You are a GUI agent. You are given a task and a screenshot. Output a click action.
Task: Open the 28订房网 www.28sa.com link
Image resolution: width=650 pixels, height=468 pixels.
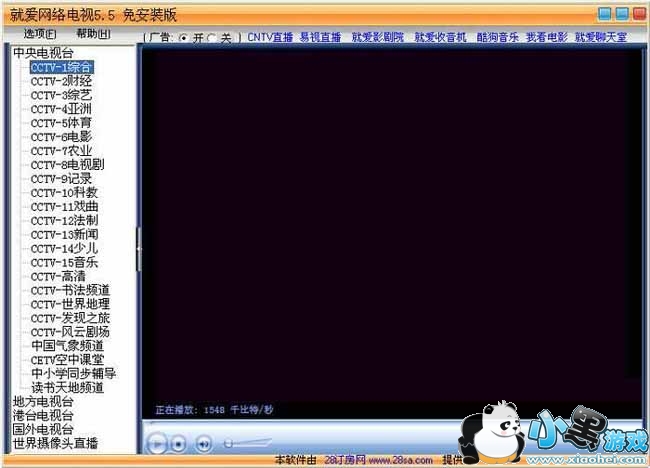coord(378,460)
